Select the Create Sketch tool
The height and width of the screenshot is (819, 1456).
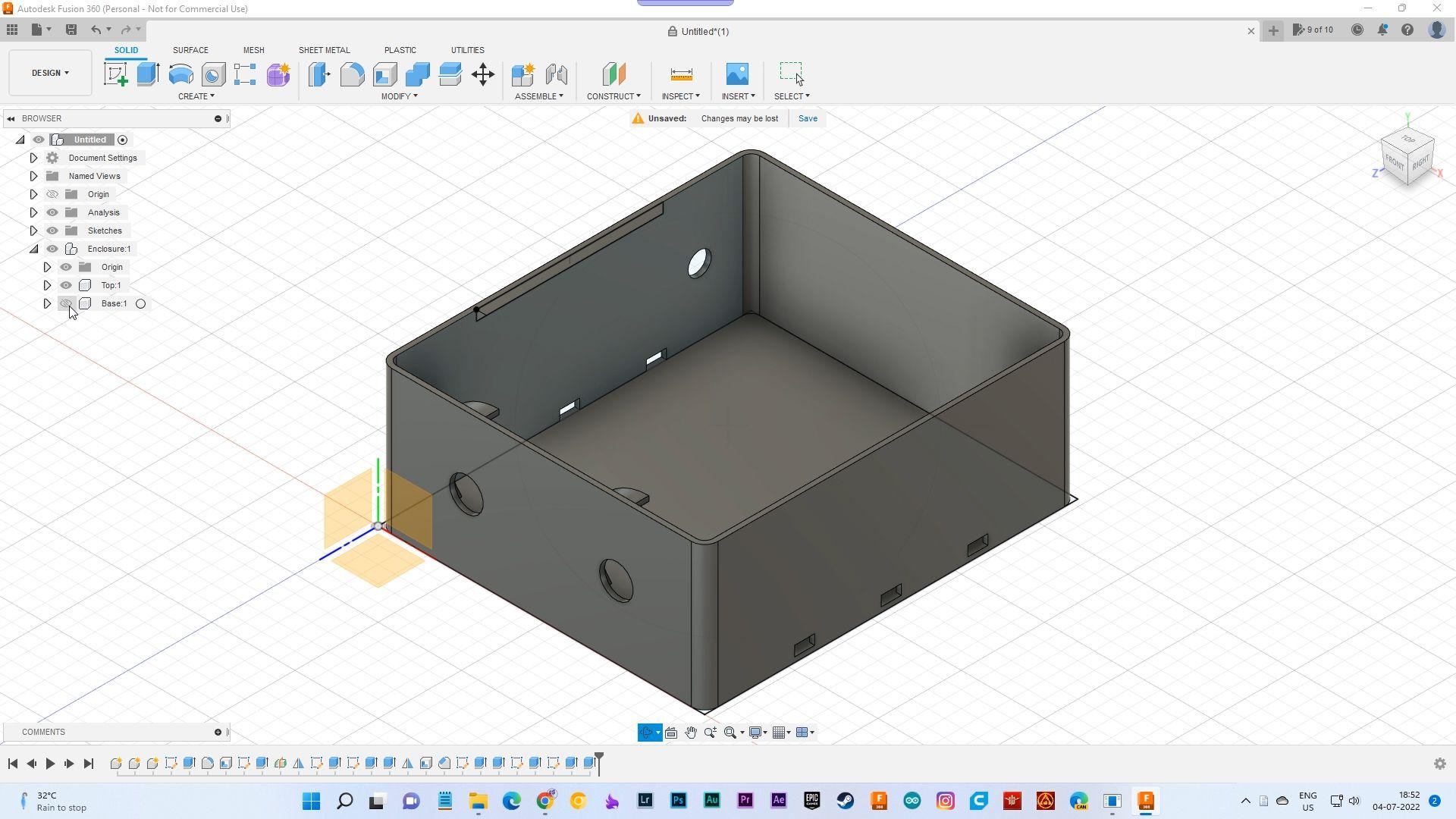pos(115,74)
